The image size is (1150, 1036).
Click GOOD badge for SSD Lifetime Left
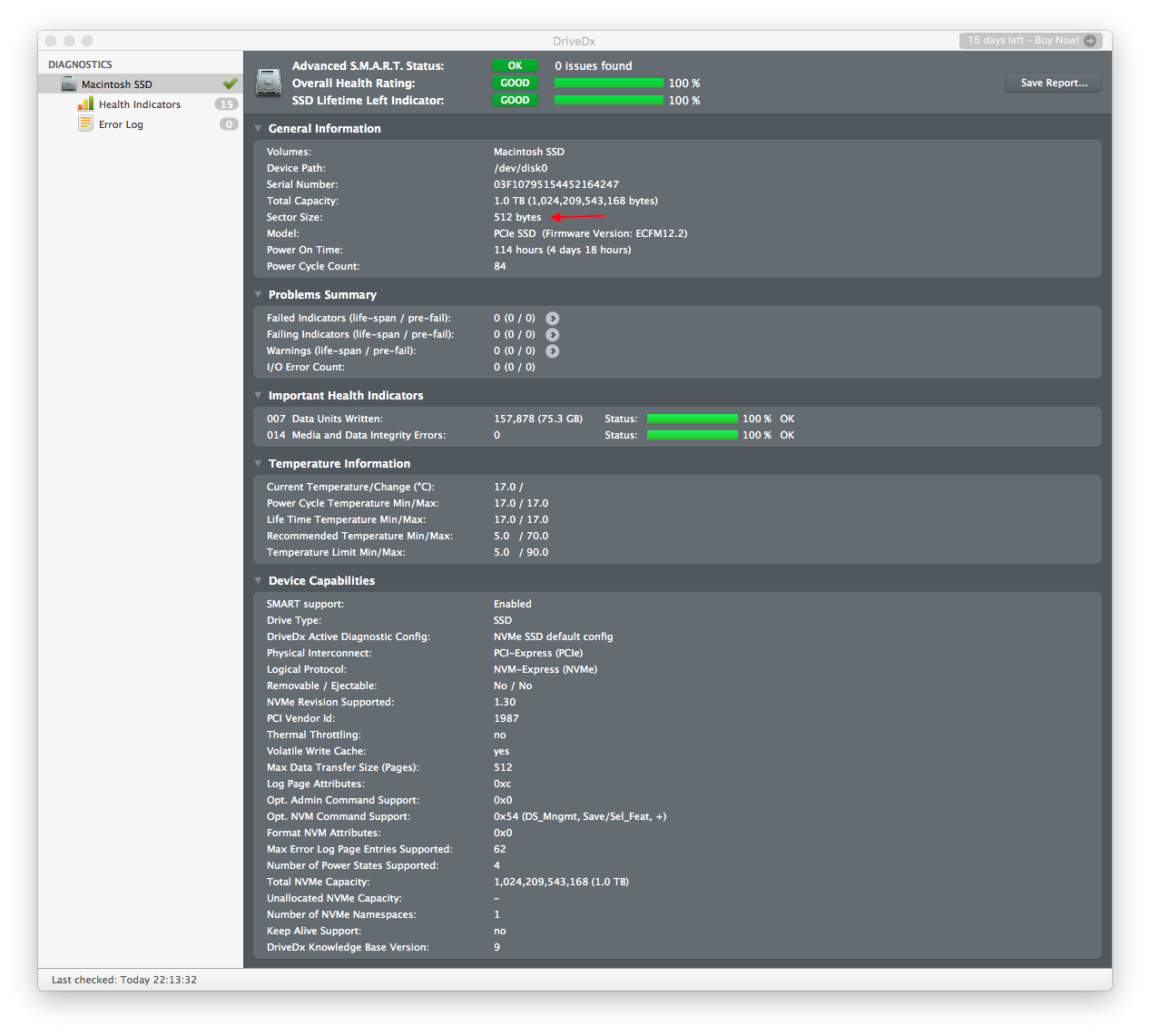(515, 100)
